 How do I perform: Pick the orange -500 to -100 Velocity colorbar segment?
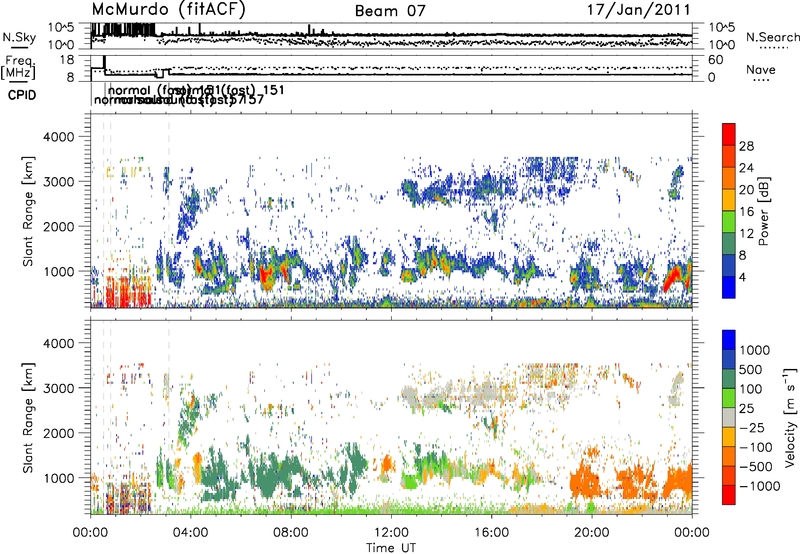click(729, 457)
